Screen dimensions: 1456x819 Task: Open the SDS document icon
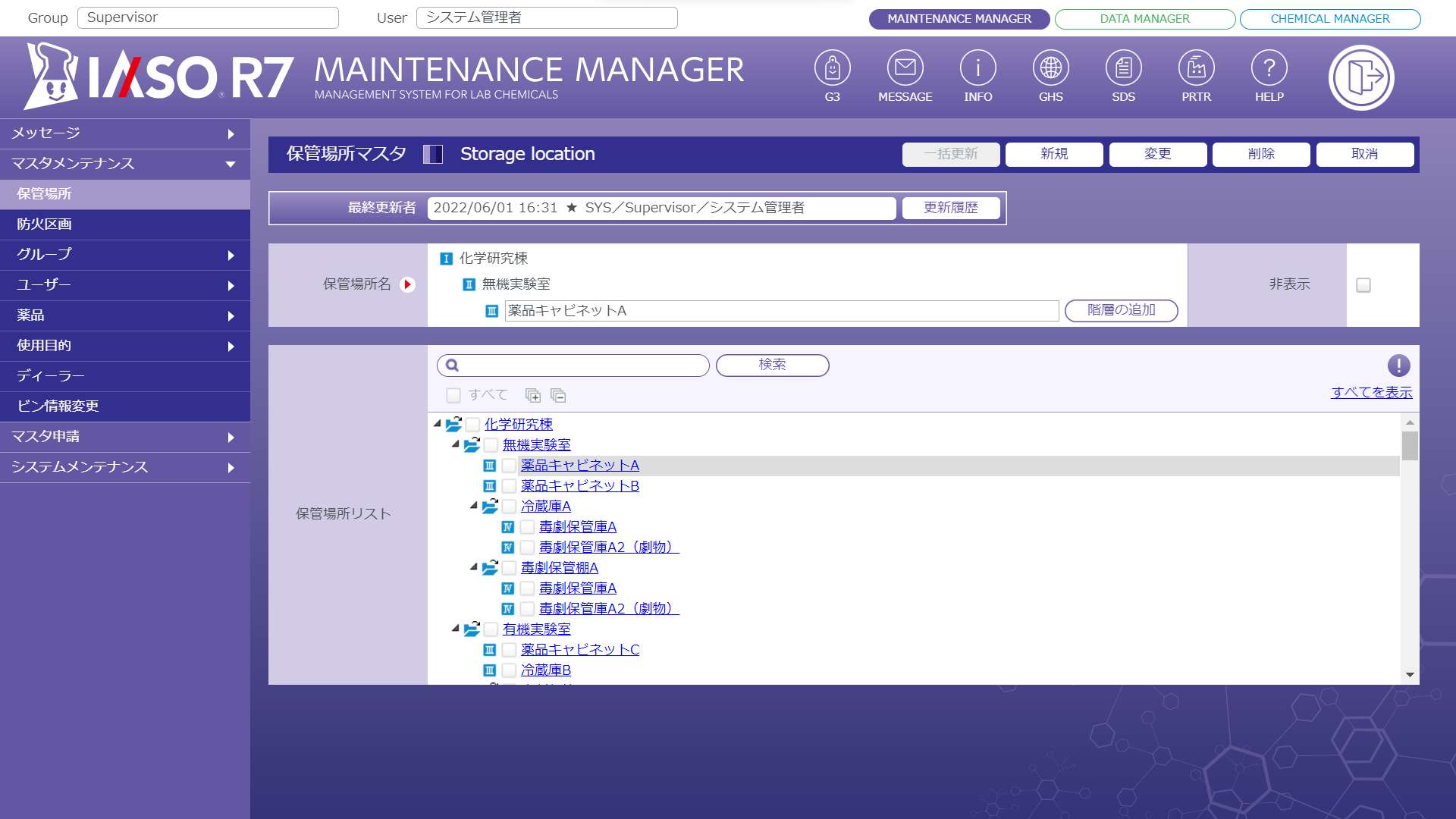click(x=1123, y=69)
